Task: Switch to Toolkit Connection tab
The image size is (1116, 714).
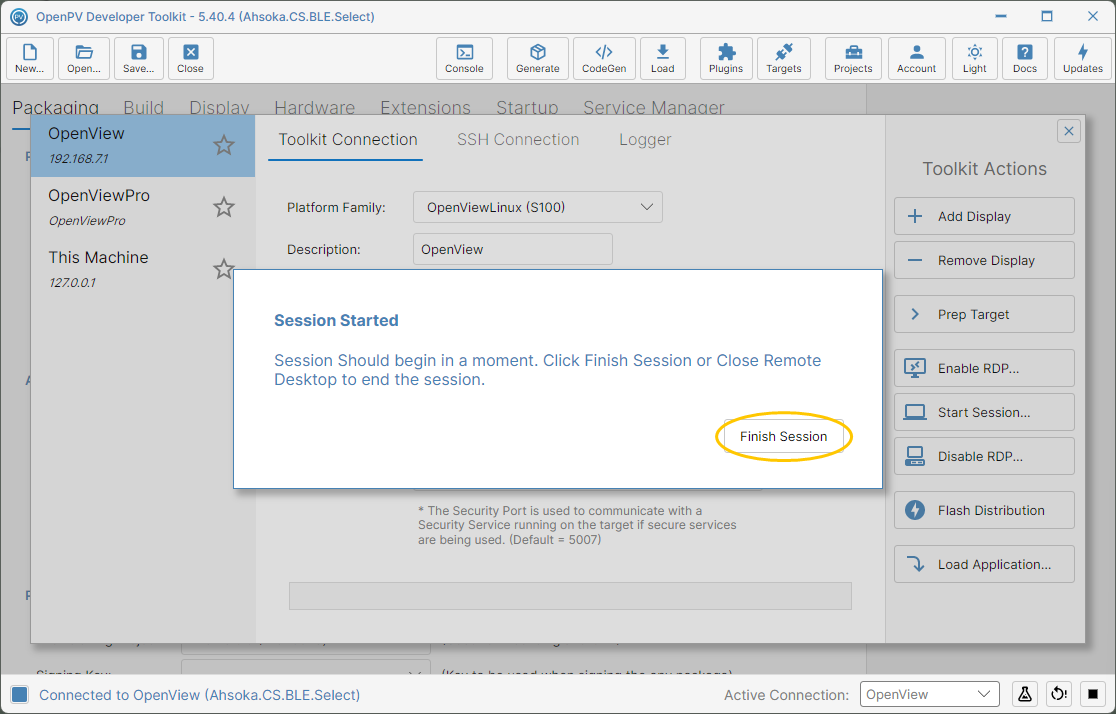Action: pos(347,140)
